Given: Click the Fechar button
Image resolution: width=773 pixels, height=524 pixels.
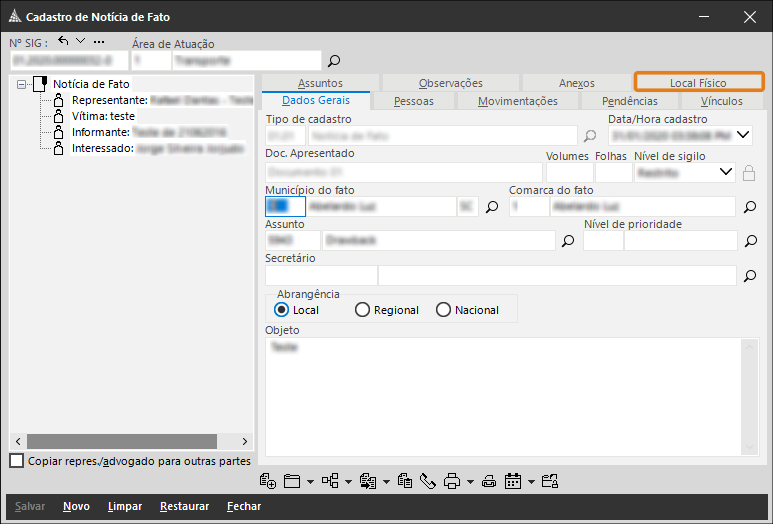Looking at the screenshot, I should [244, 506].
